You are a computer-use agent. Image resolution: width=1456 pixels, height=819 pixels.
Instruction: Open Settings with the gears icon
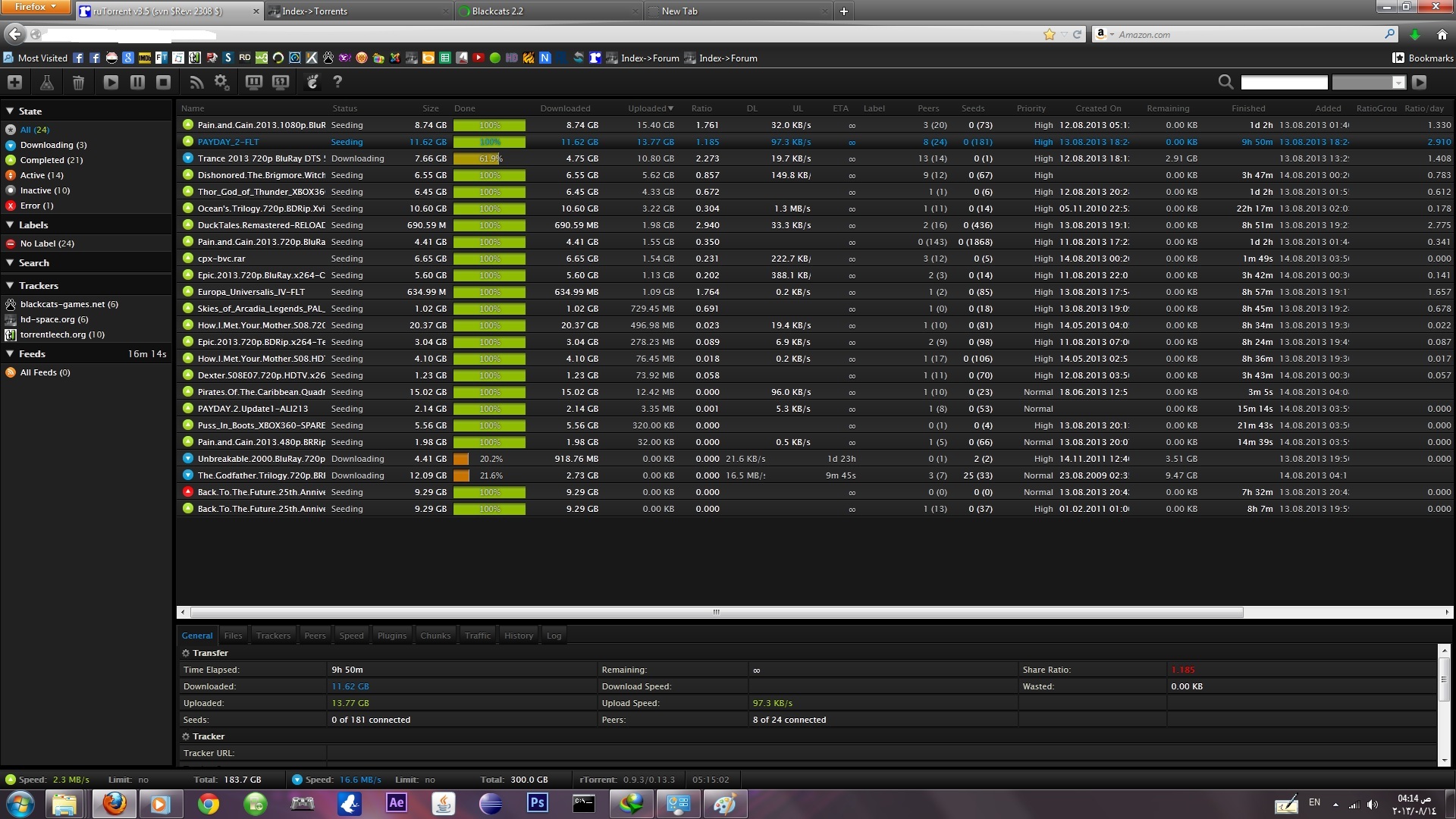(221, 82)
